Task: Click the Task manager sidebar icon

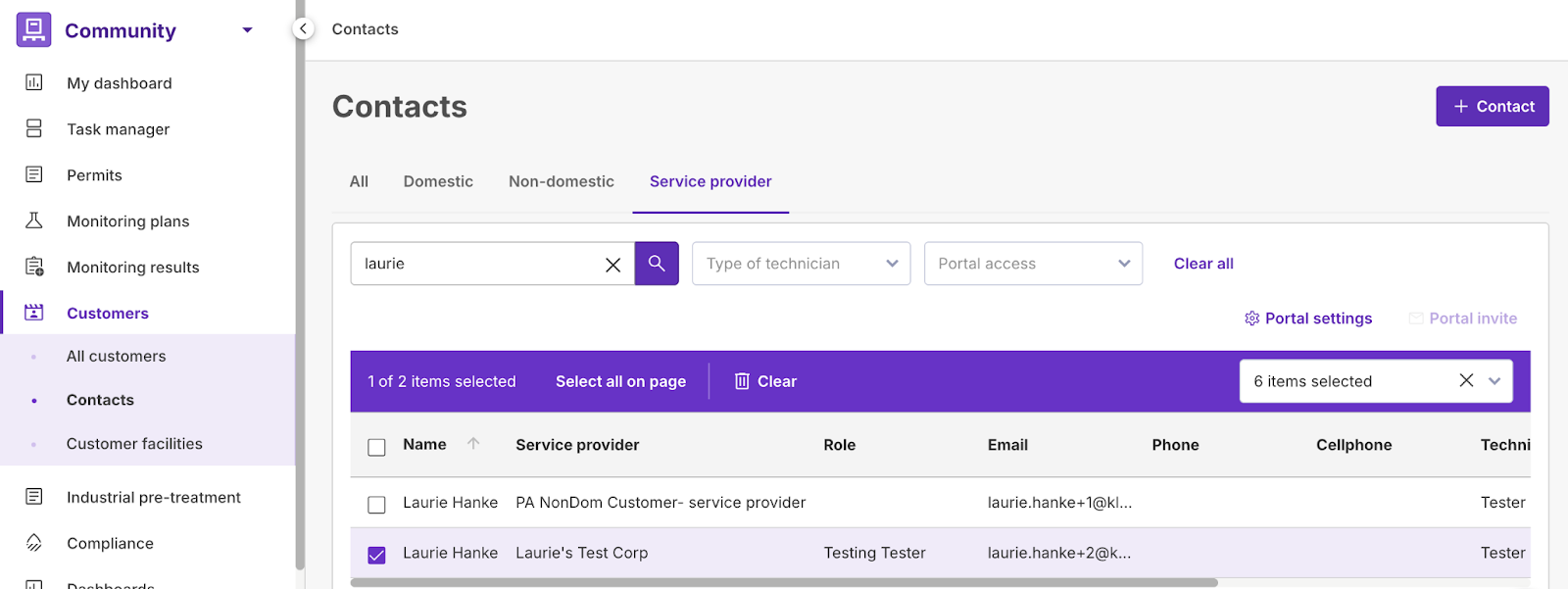Action: point(34,129)
